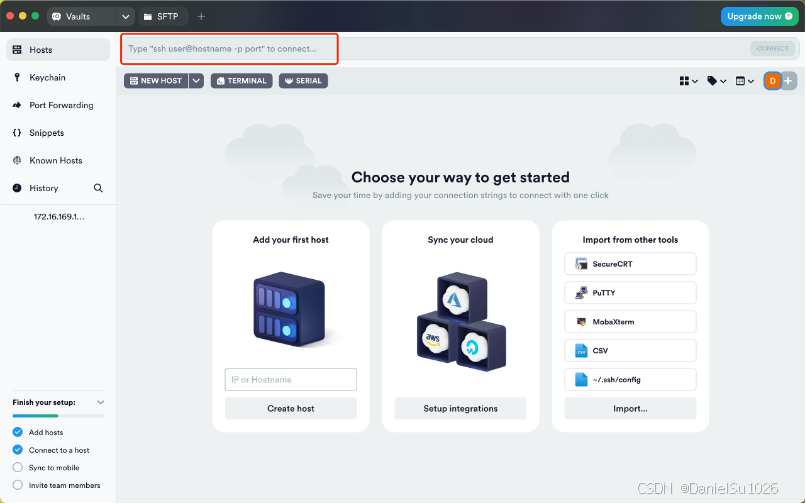The width and height of the screenshot is (806, 504).
Task: Collapse the Finish your setup panel
Action: pyautogui.click(x=101, y=402)
